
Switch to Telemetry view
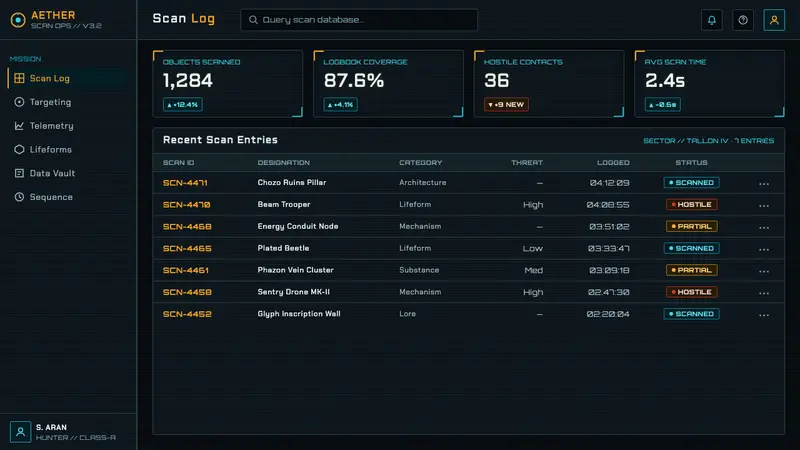69,126
